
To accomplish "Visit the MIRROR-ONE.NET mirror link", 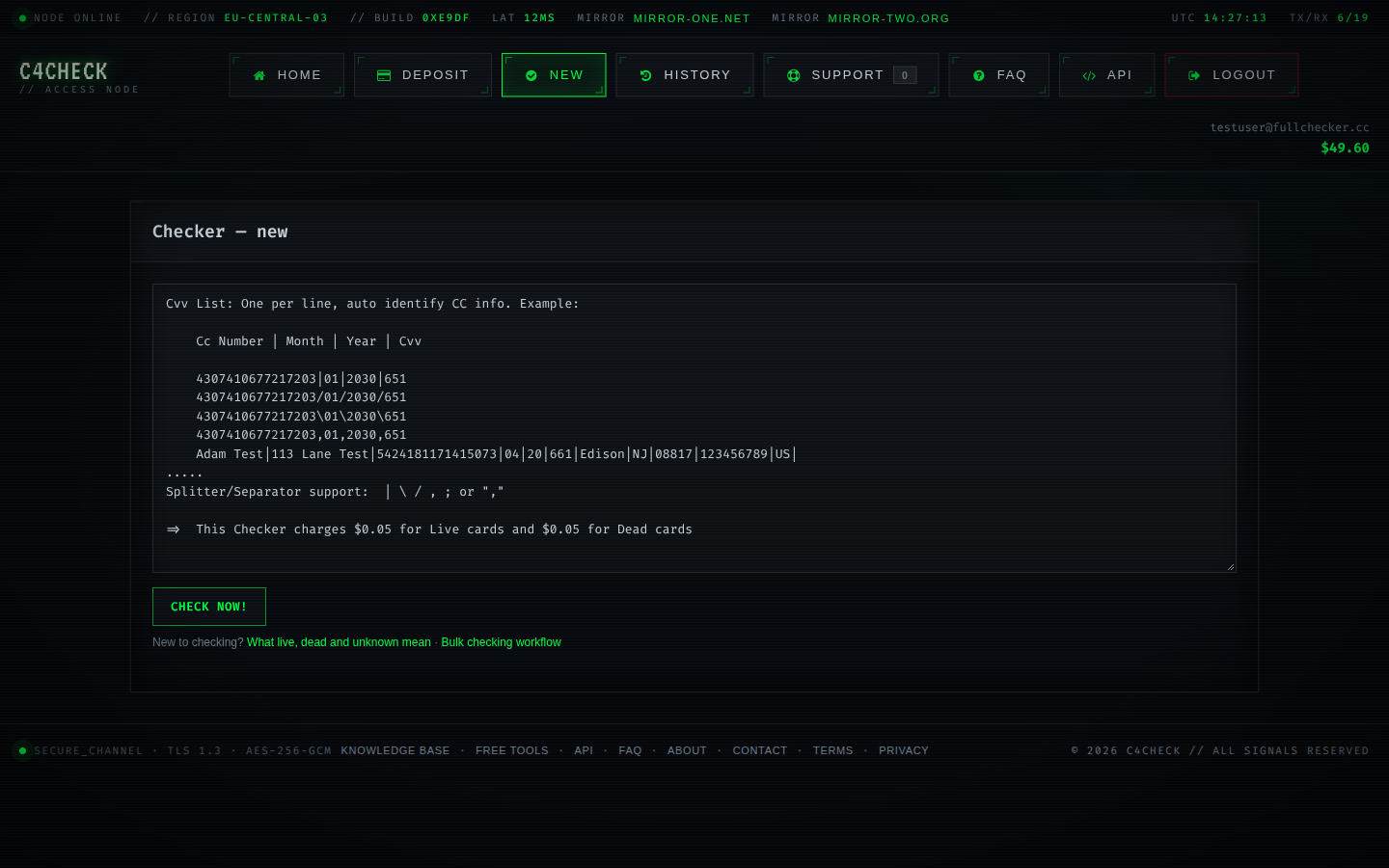I will coord(692,18).
